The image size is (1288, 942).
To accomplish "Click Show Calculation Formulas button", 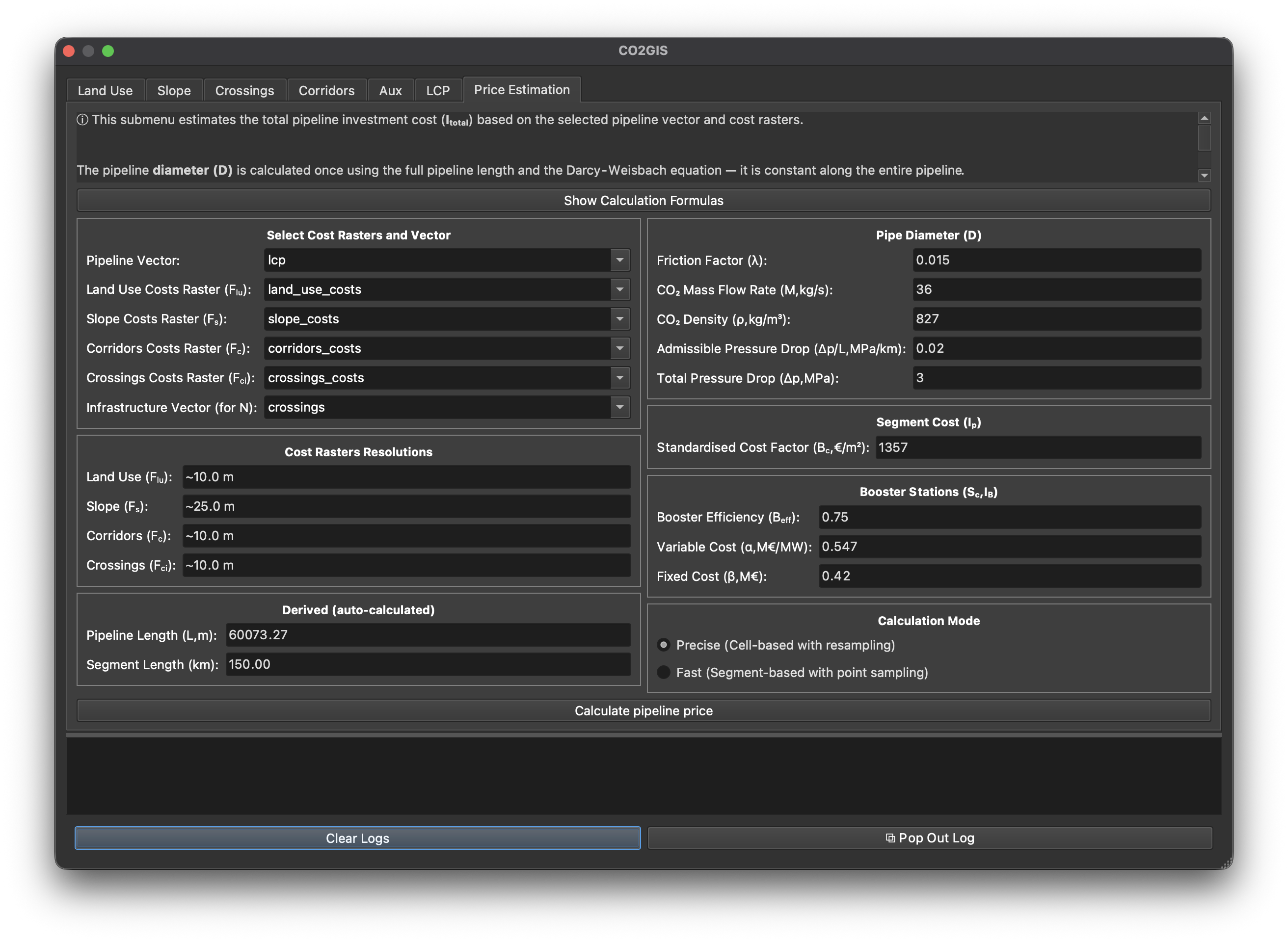I will 644,201.
